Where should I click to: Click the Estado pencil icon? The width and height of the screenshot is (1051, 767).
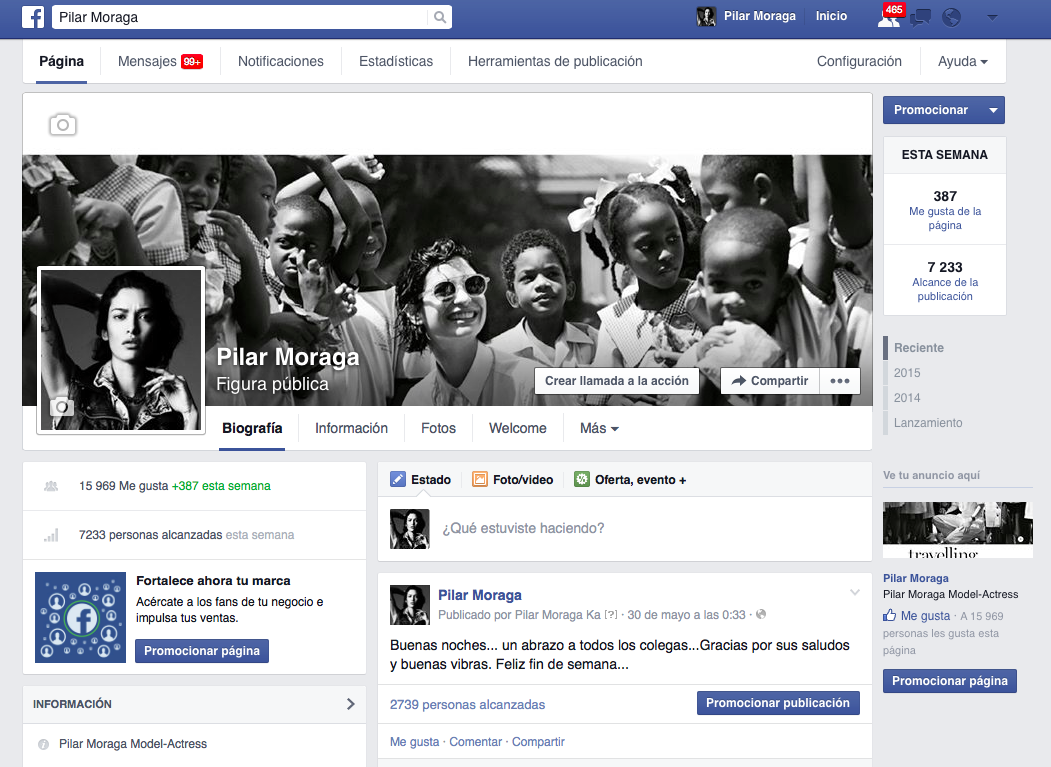(x=398, y=479)
